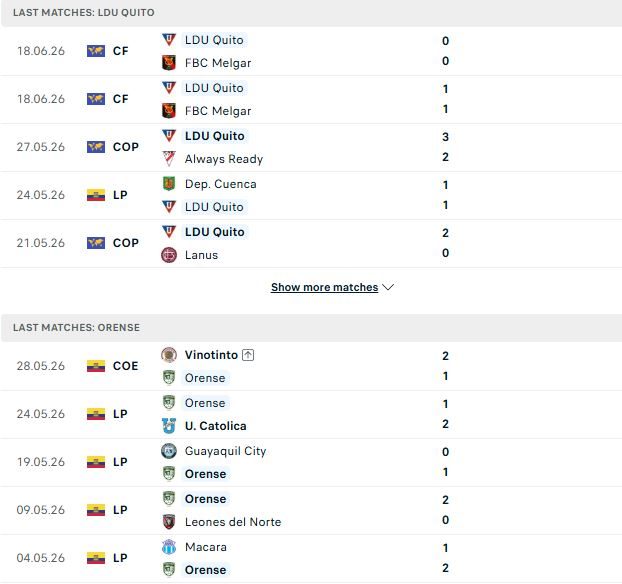Open LDU Quito vs Always Ready match

pos(311,147)
